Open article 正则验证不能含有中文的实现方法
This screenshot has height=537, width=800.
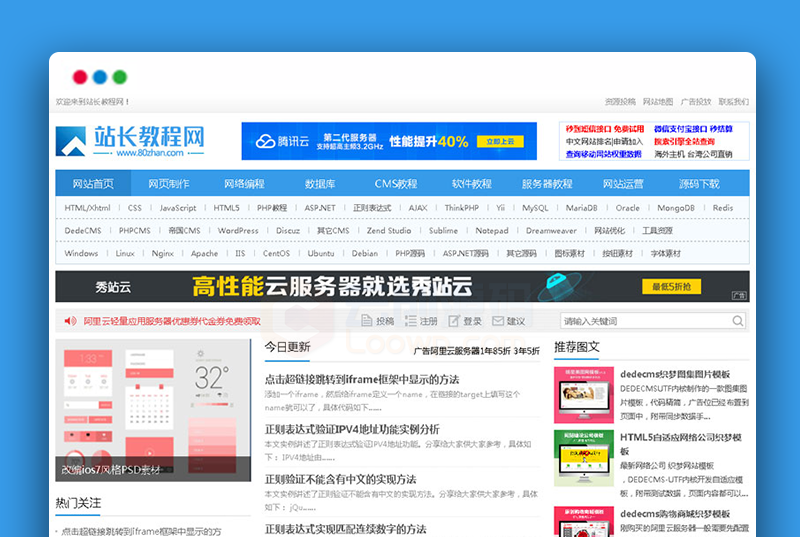(340, 479)
